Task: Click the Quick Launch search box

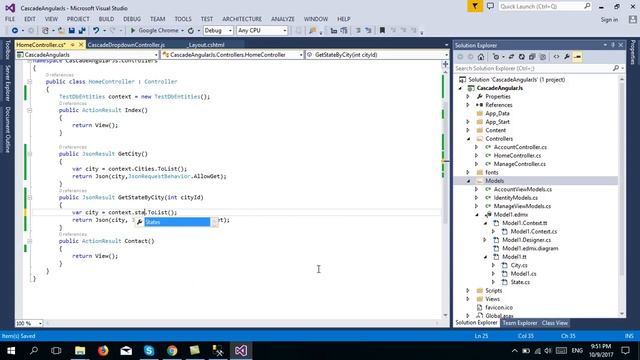Action: (x=545, y=6)
